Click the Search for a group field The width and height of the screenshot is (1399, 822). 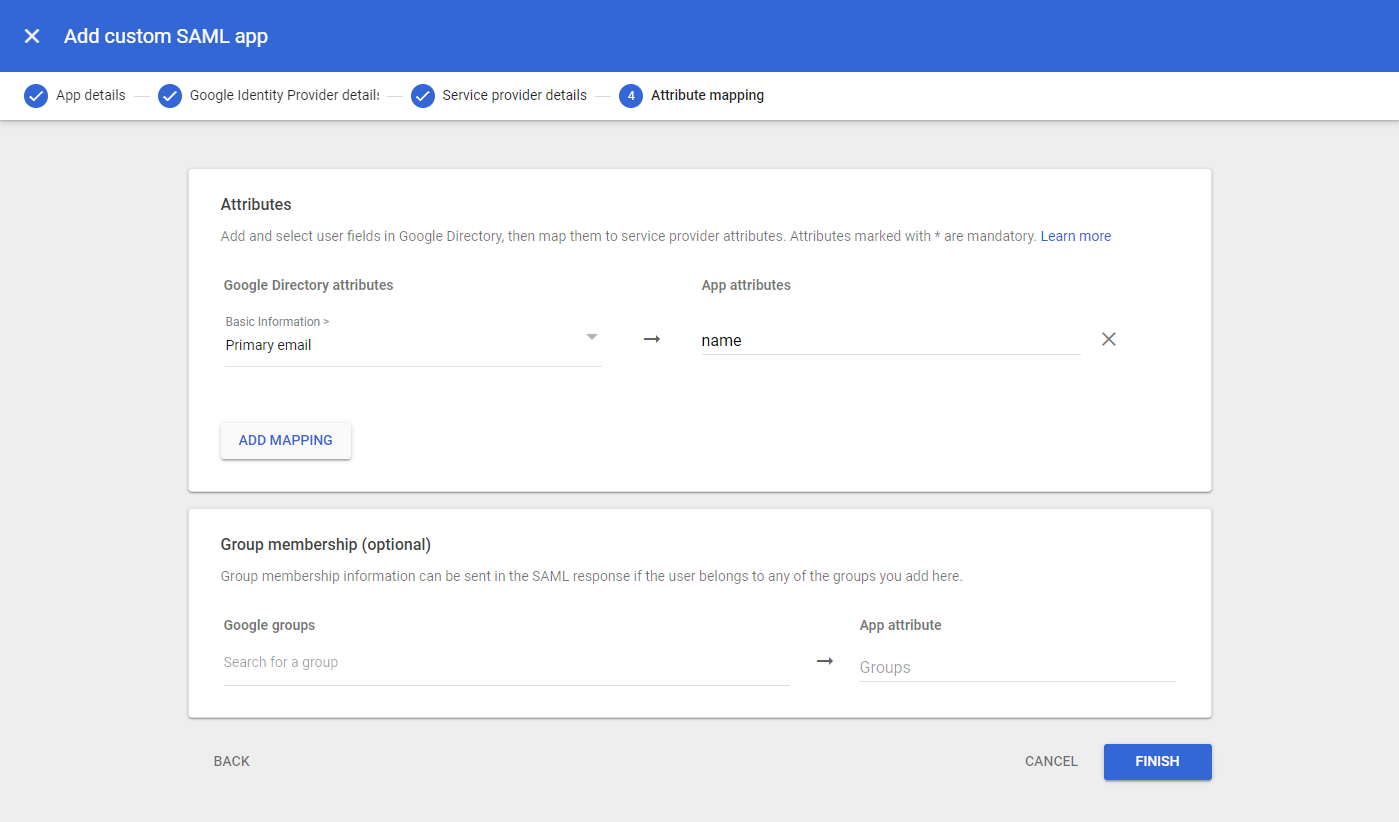click(x=507, y=663)
